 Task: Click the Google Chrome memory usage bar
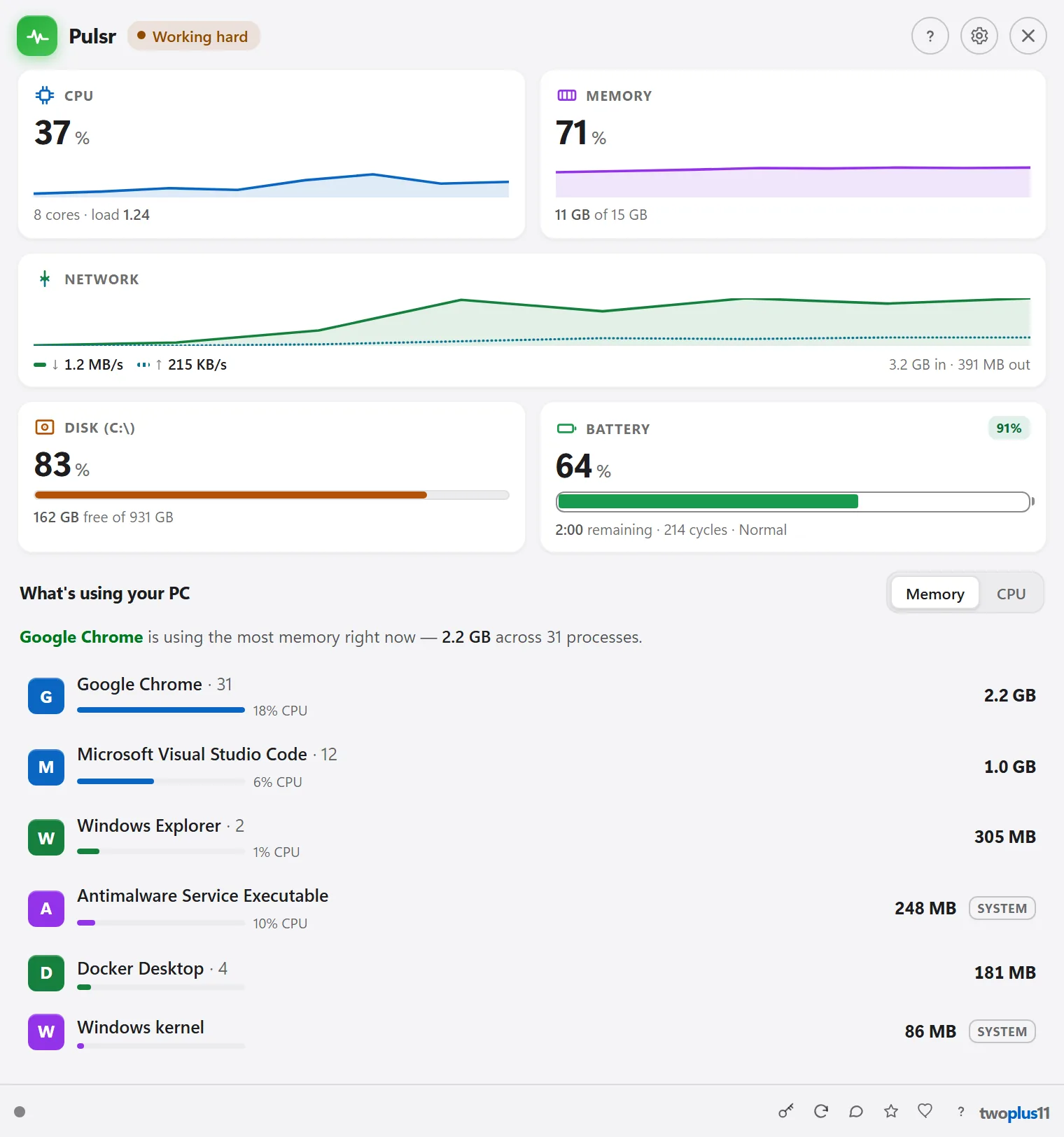tap(161, 710)
